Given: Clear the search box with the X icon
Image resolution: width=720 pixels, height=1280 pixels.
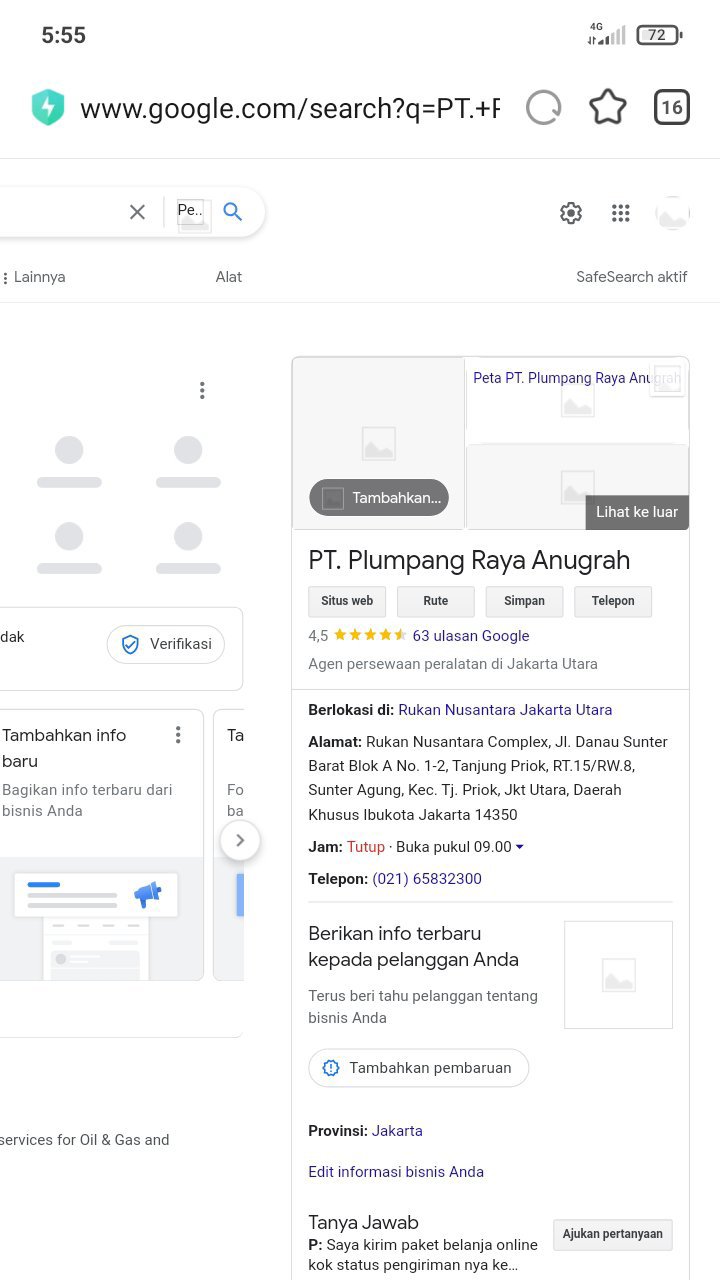Looking at the screenshot, I should [x=137, y=212].
